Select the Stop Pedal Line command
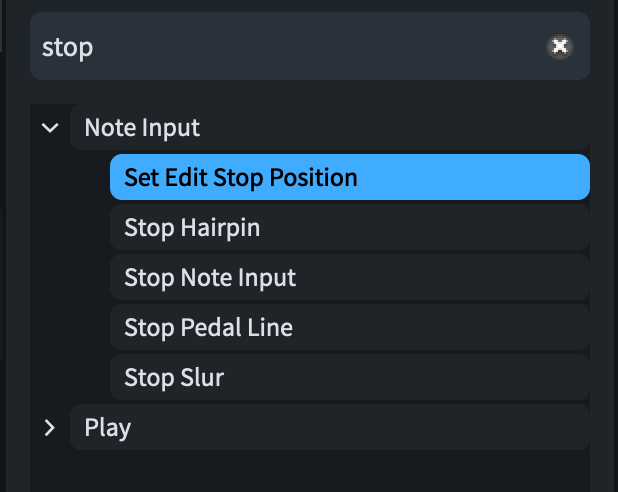The image size is (618, 492). click(349, 328)
